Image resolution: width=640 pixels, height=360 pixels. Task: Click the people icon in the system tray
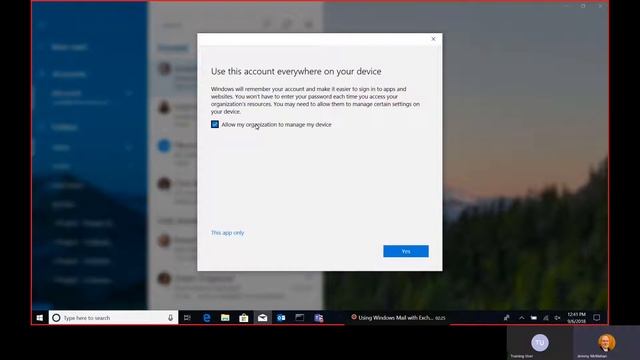[507, 318]
